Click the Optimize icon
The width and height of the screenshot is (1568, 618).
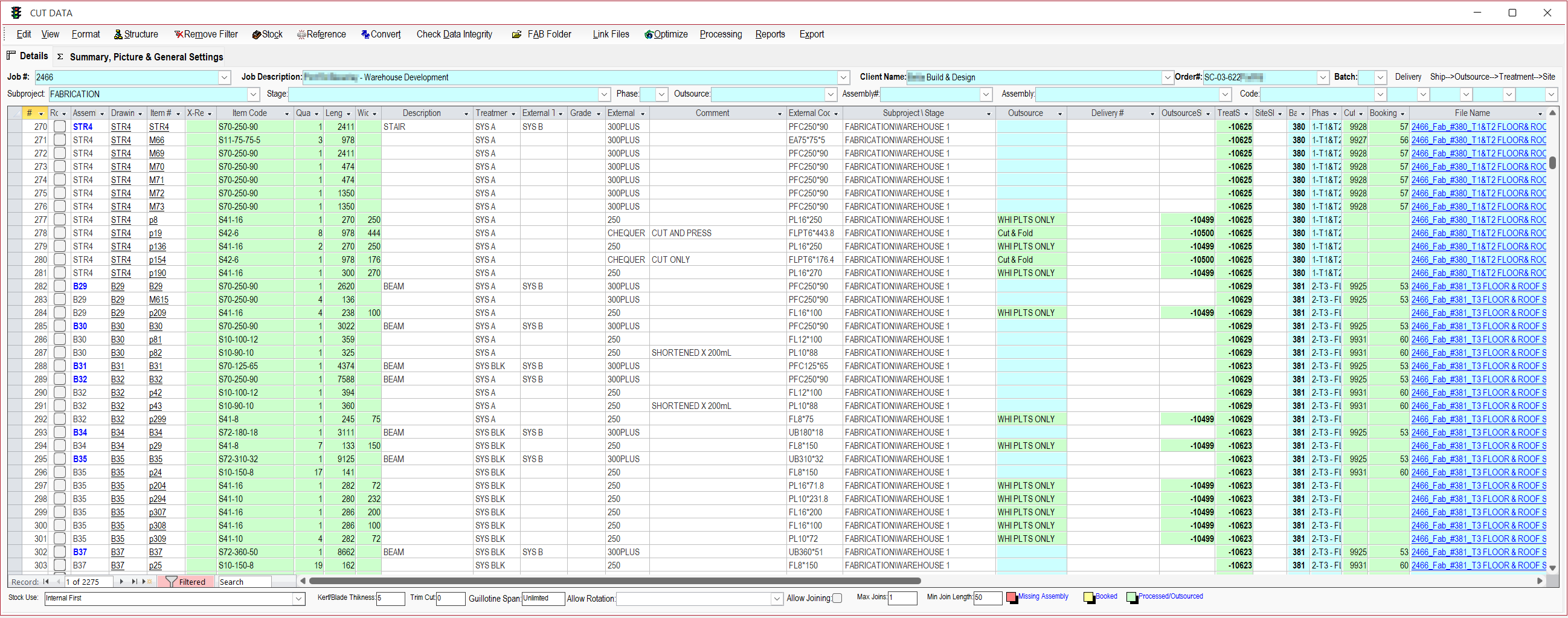point(649,34)
